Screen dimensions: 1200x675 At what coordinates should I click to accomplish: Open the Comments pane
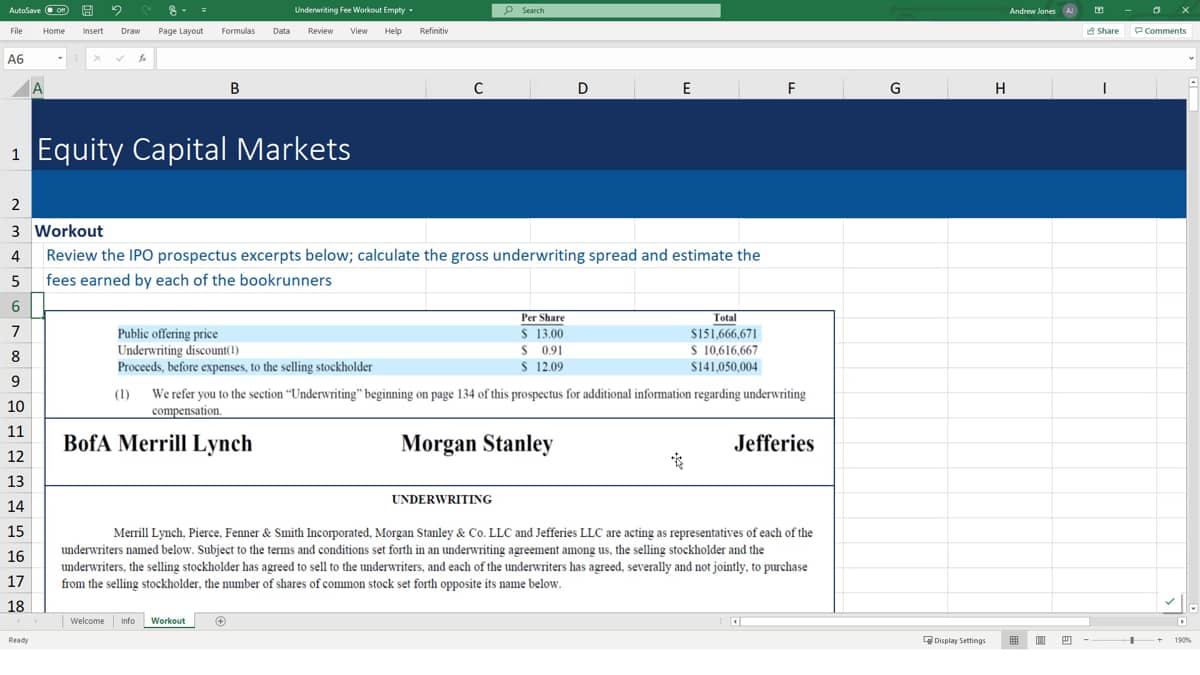(1160, 31)
